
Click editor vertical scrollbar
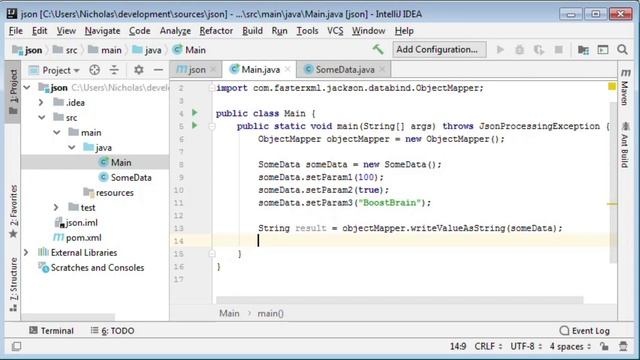tap(613, 182)
